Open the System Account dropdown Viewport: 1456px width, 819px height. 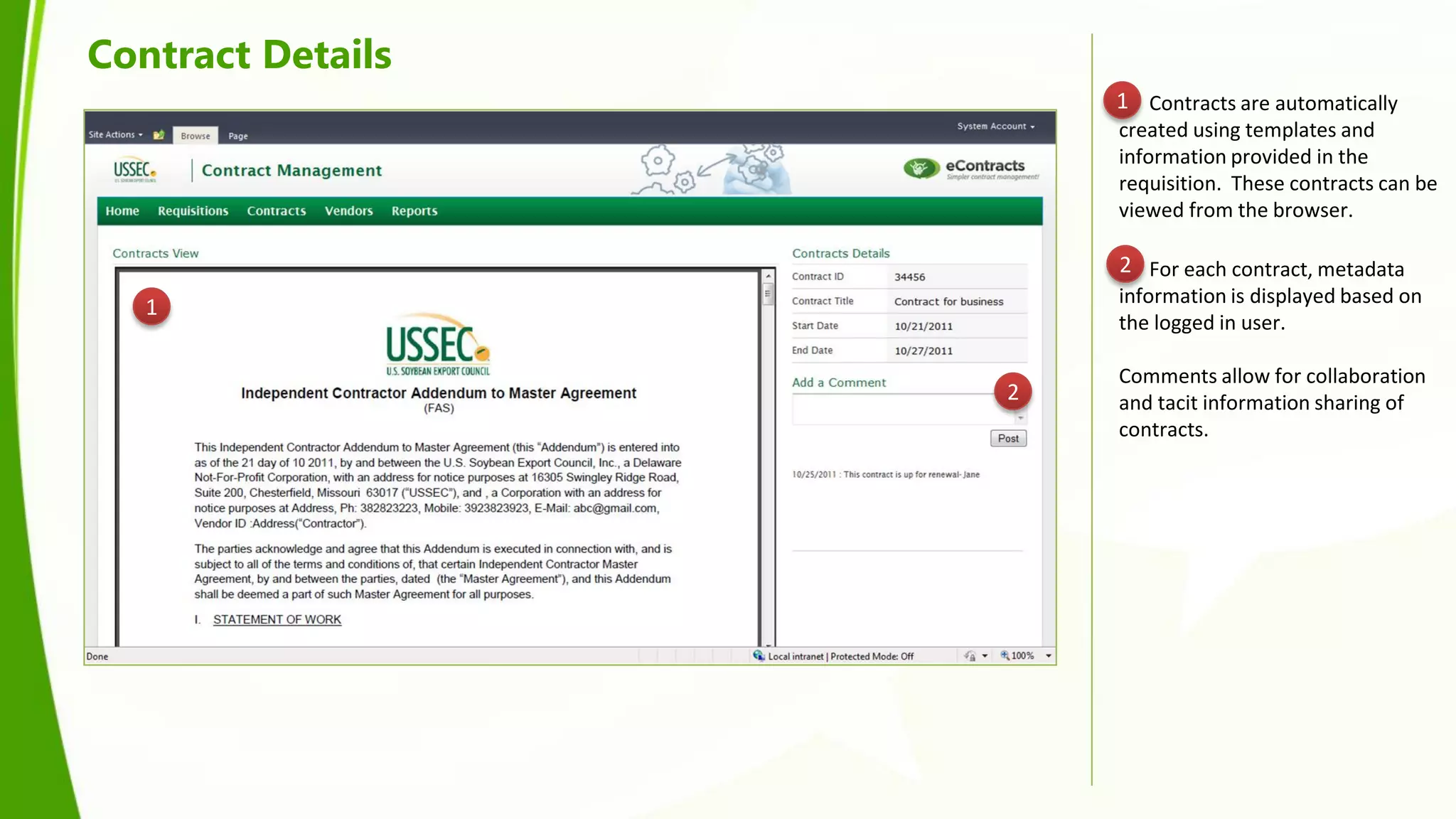(995, 126)
